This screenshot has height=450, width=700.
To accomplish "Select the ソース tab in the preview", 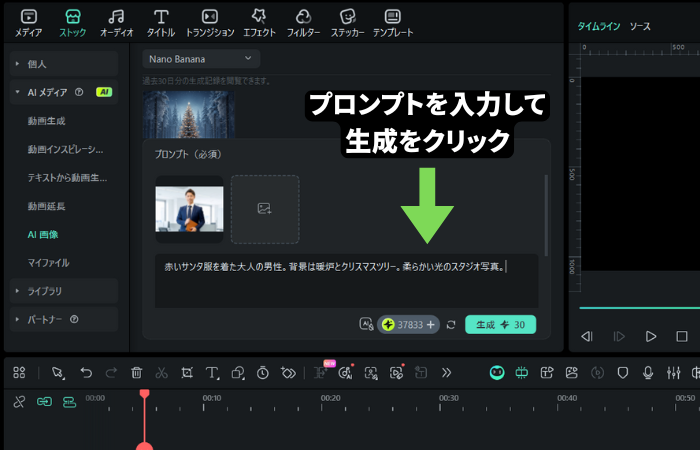I will click(640, 26).
